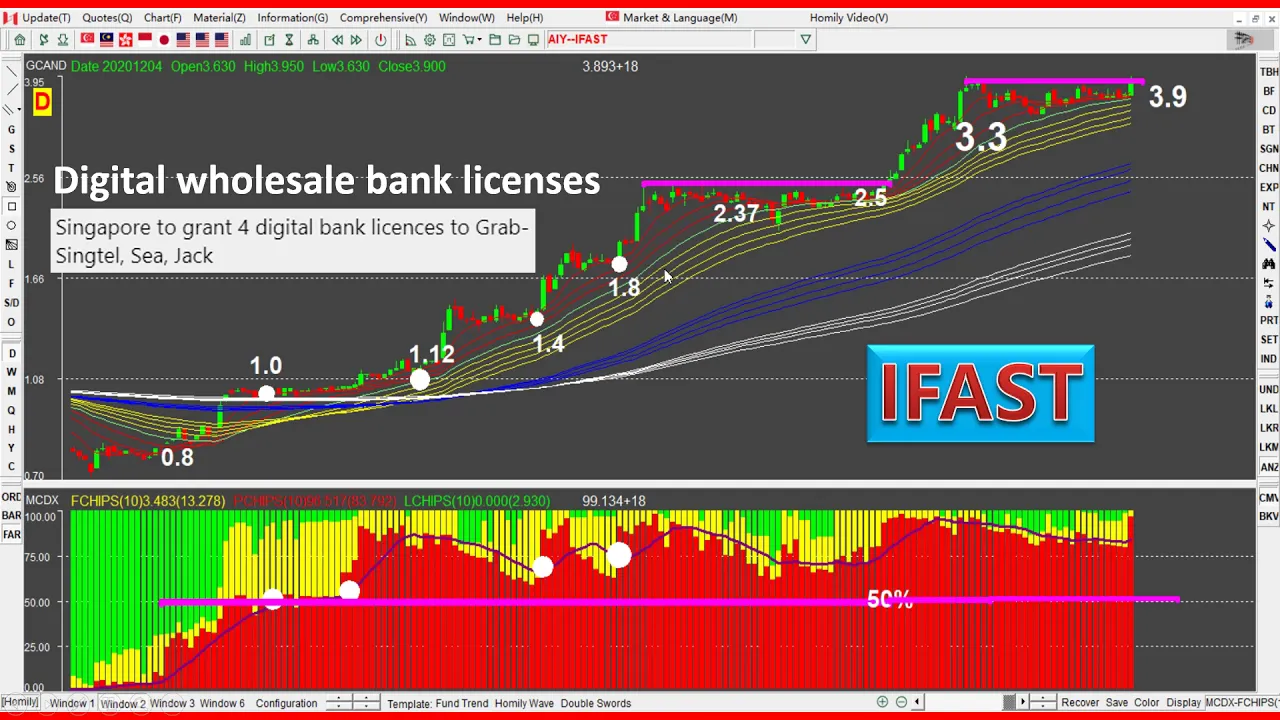
Task: Open the gear settings icon in toolbar
Action: [x=430, y=40]
